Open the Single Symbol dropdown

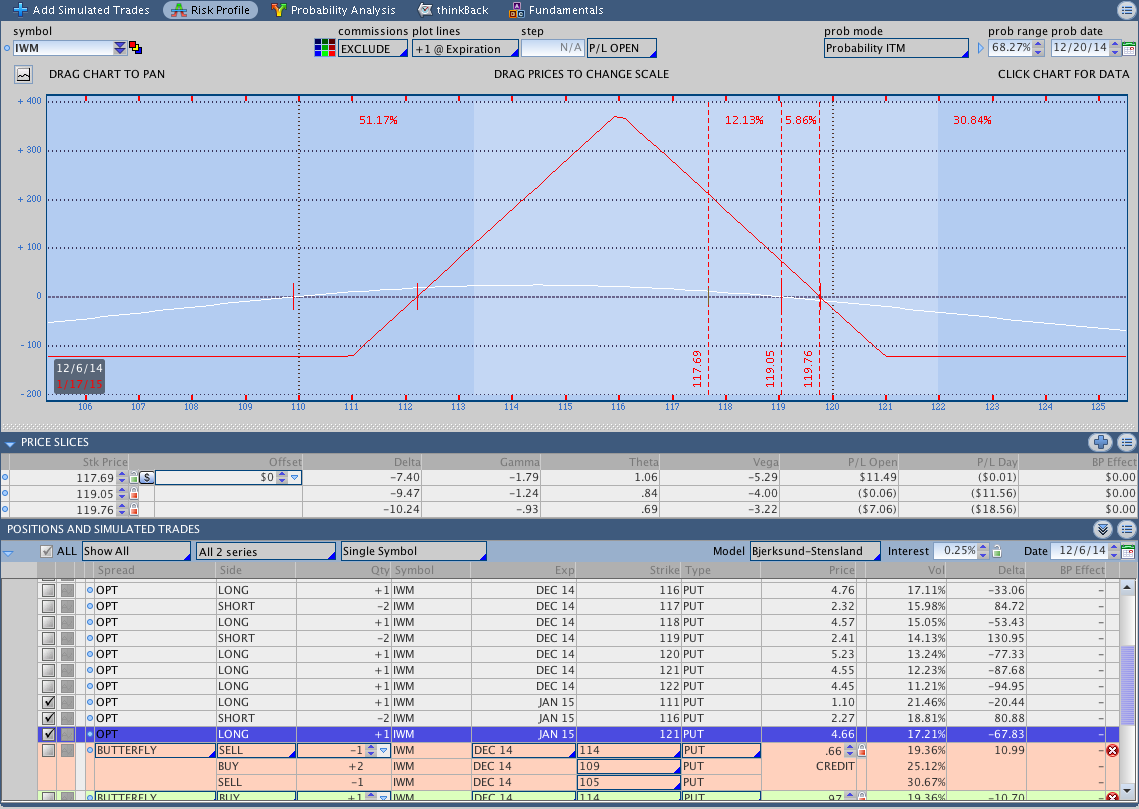pos(414,551)
